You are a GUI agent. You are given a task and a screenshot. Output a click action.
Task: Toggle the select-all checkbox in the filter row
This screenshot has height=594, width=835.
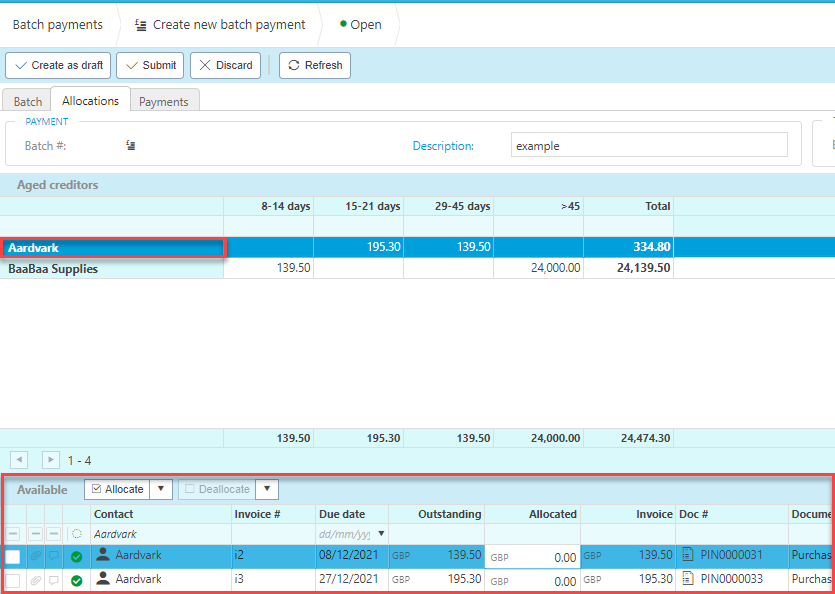click(x=13, y=535)
